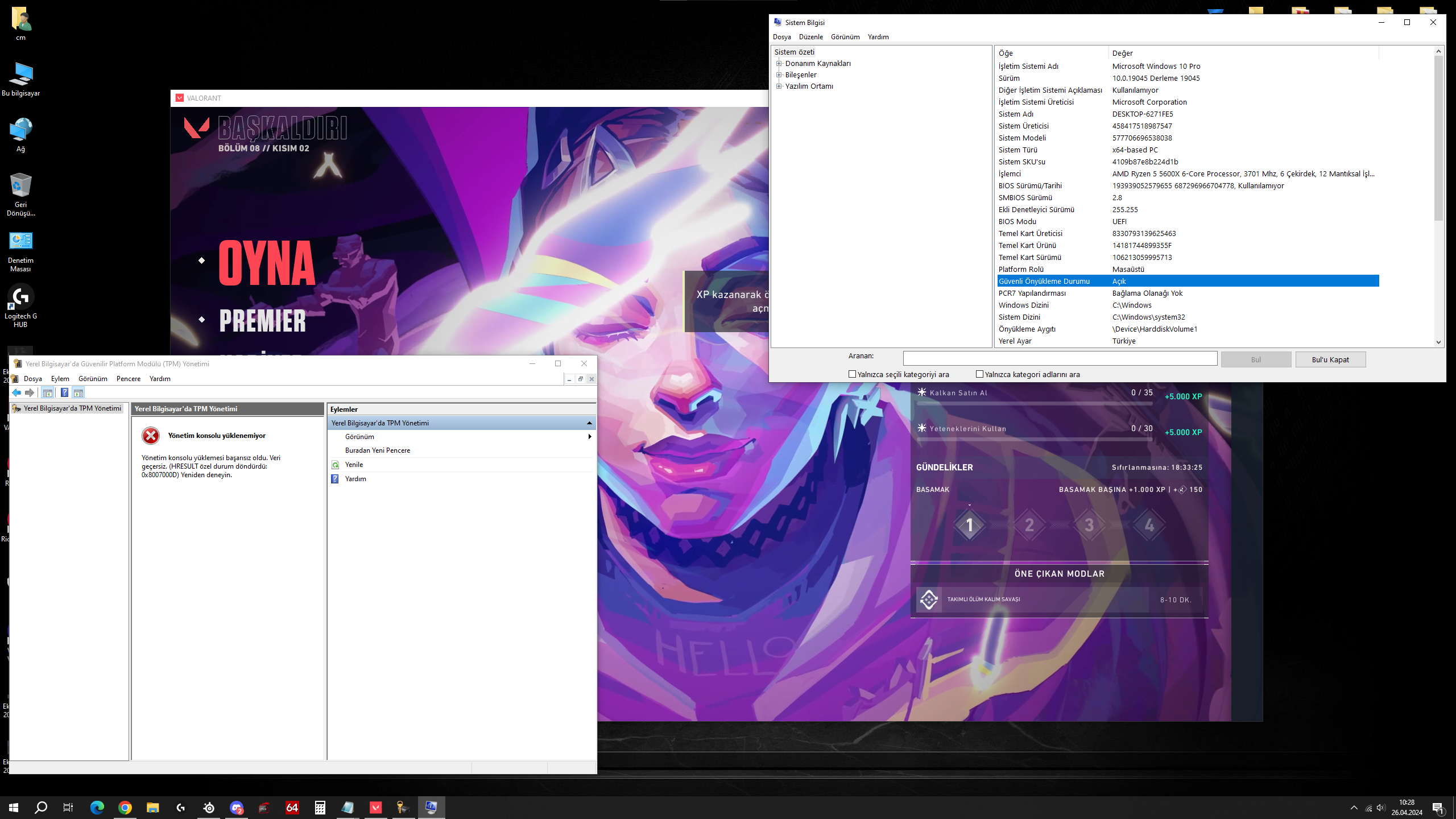Viewport: 1456px width, 819px height.
Task: Open CPU-Z icon on taskbar
Action: point(264,807)
